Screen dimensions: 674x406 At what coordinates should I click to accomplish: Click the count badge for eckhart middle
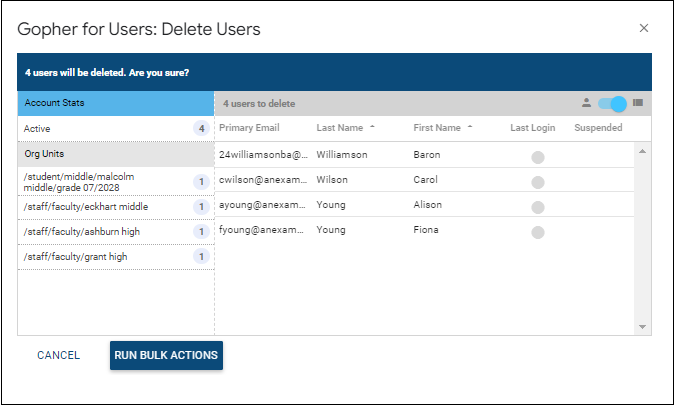coord(201,207)
